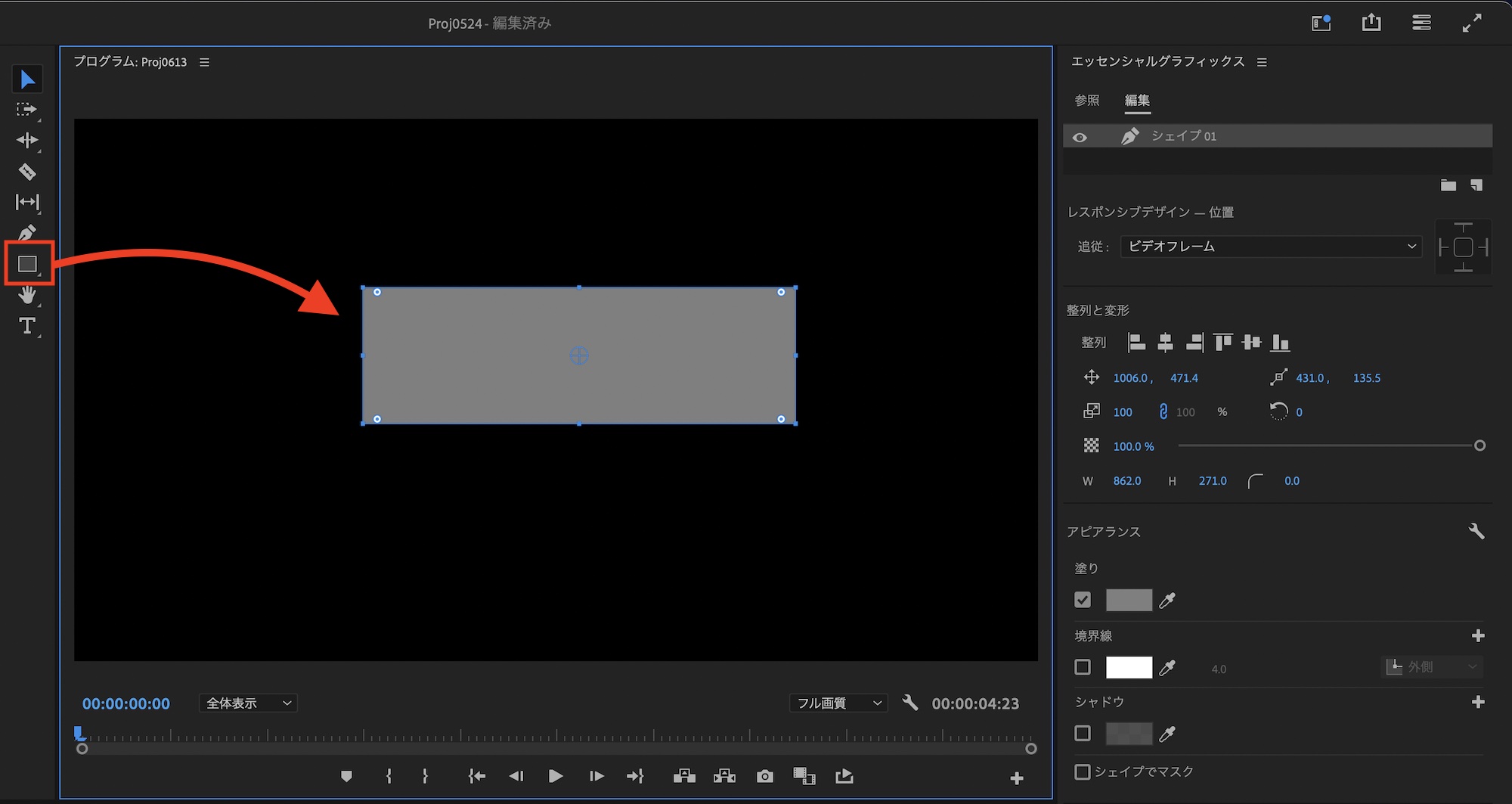The height and width of the screenshot is (804, 1512).
Task: Click the width value 862.0 field
Action: [x=1126, y=481]
